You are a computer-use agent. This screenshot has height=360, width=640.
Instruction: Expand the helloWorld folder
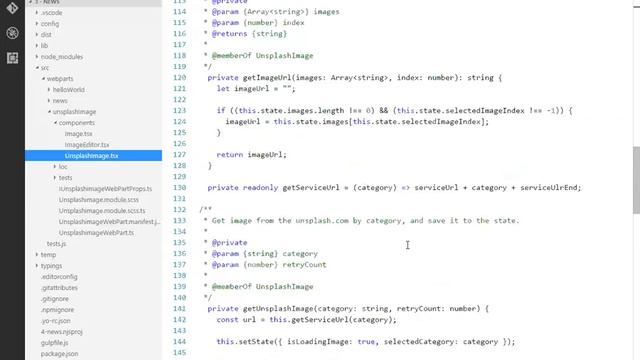coord(69,90)
